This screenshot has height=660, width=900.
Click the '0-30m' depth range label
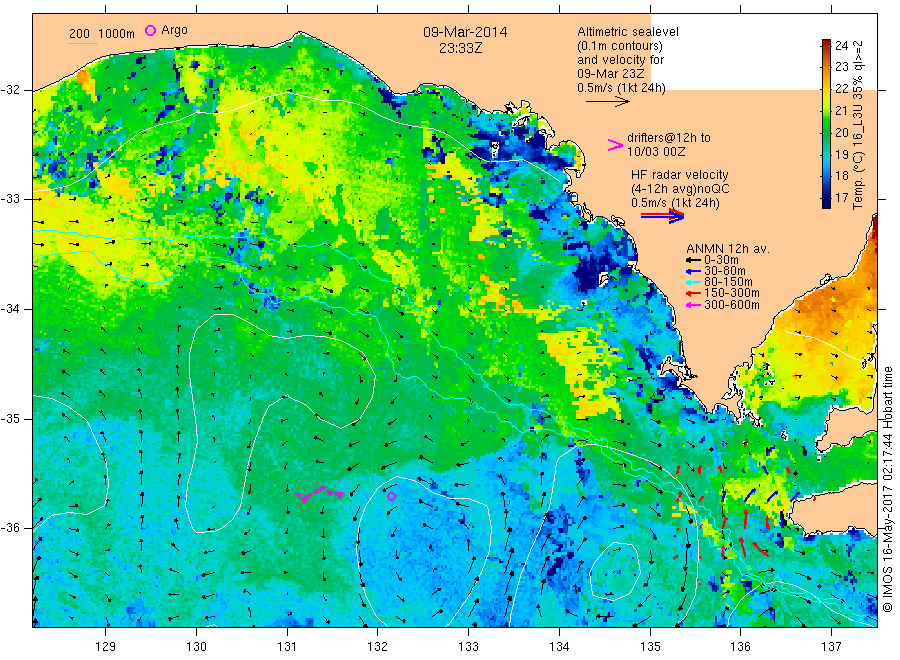pyautogui.click(x=721, y=260)
